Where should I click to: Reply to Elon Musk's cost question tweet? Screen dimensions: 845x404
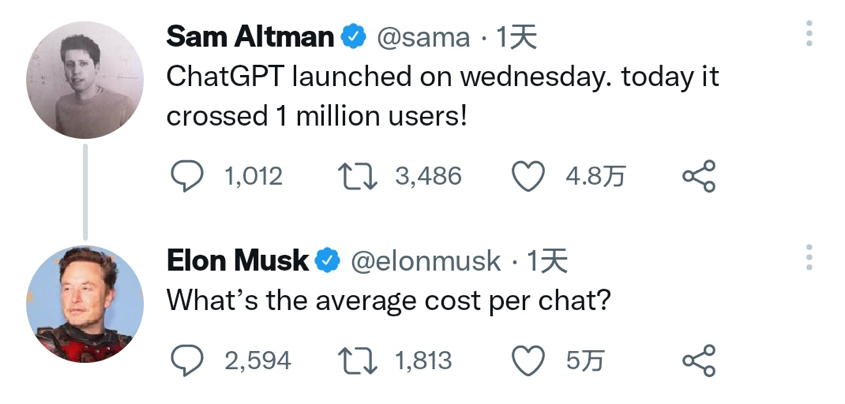(x=187, y=360)
